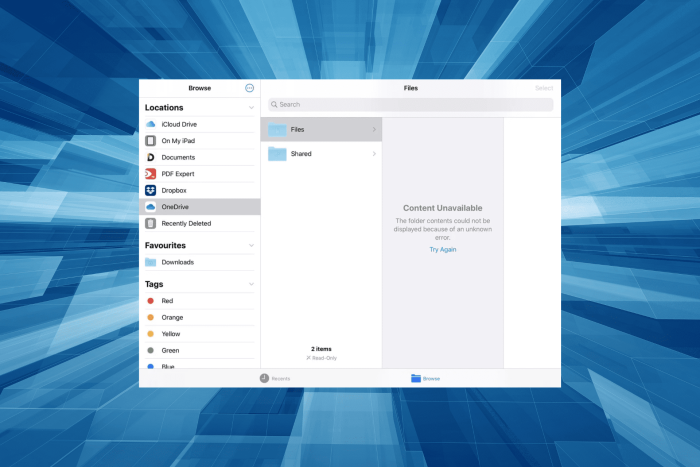Open the PDF Expert location
700x467 pixels.
(200, 174)
